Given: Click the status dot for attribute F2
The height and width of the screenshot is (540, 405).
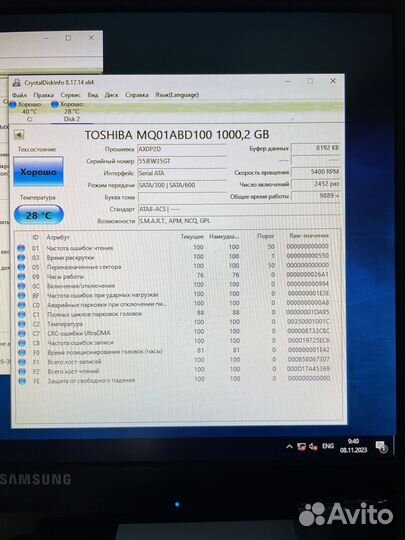Looking at the screenshot, I should click(22, 371).
